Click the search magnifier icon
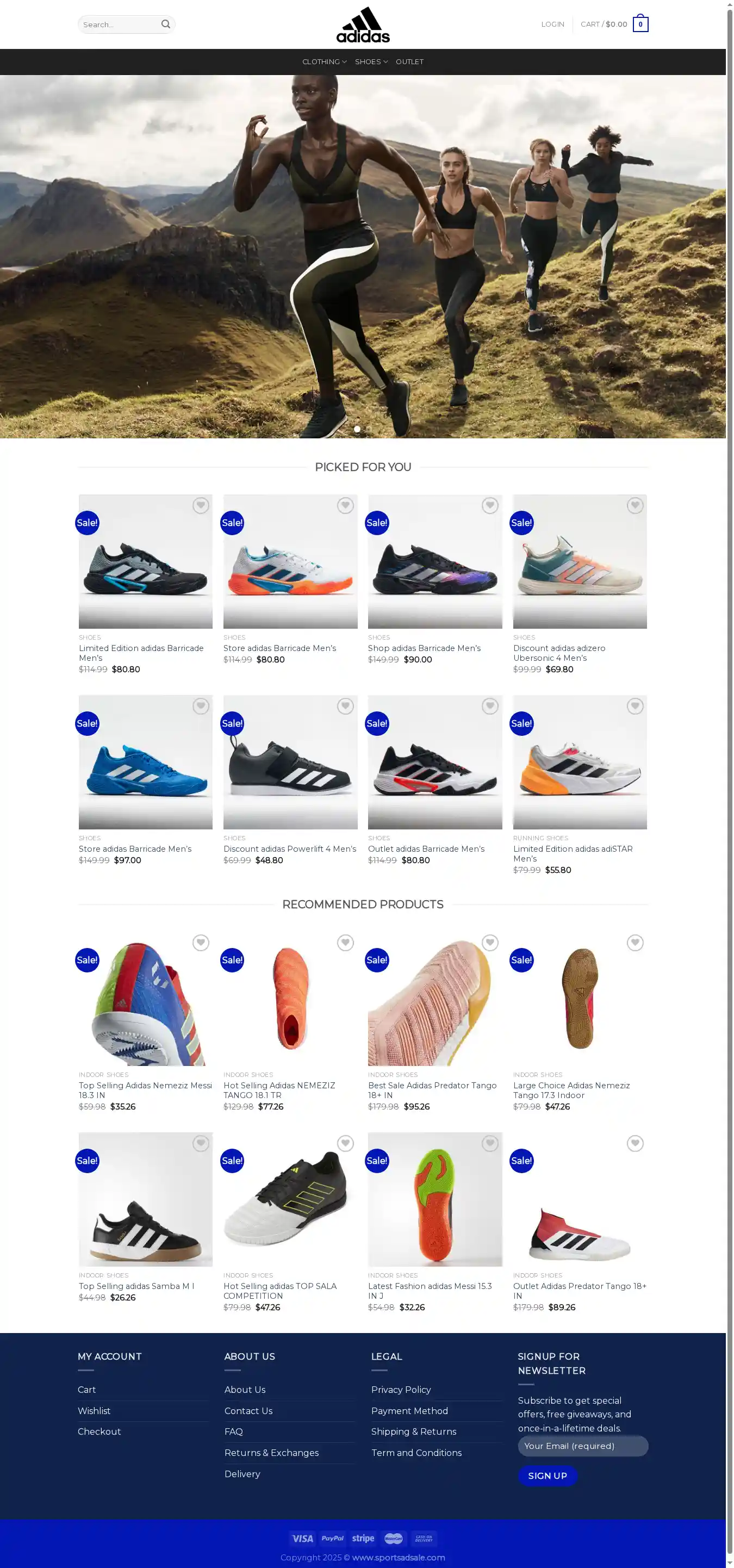This screenshot has height=1568, width=734. 165,24
